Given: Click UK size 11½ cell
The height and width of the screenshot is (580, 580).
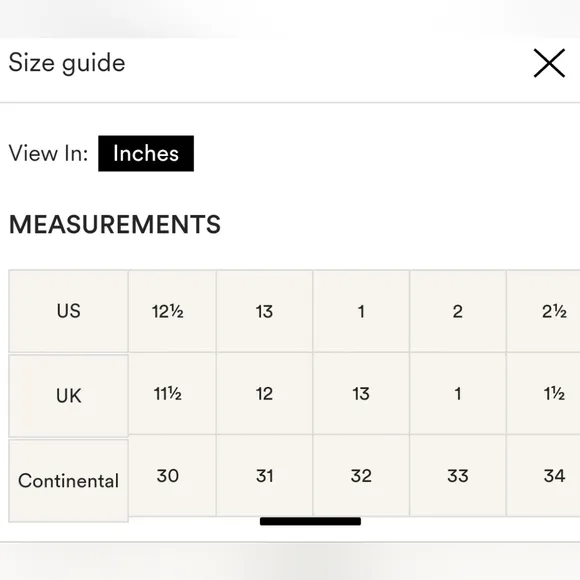Looking at the screenshot, I should (172, 394).
